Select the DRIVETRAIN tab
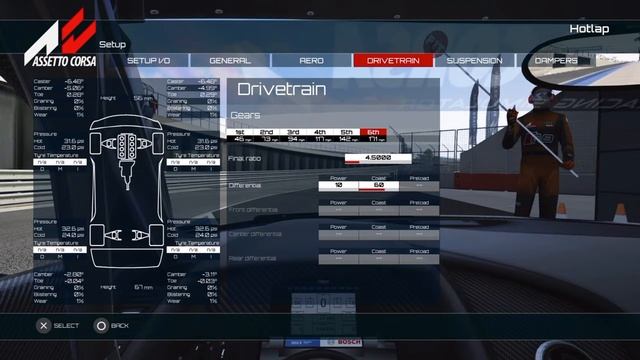Viewport: 640px width, 360px height. pyautogui.click(x=393, y=60)
